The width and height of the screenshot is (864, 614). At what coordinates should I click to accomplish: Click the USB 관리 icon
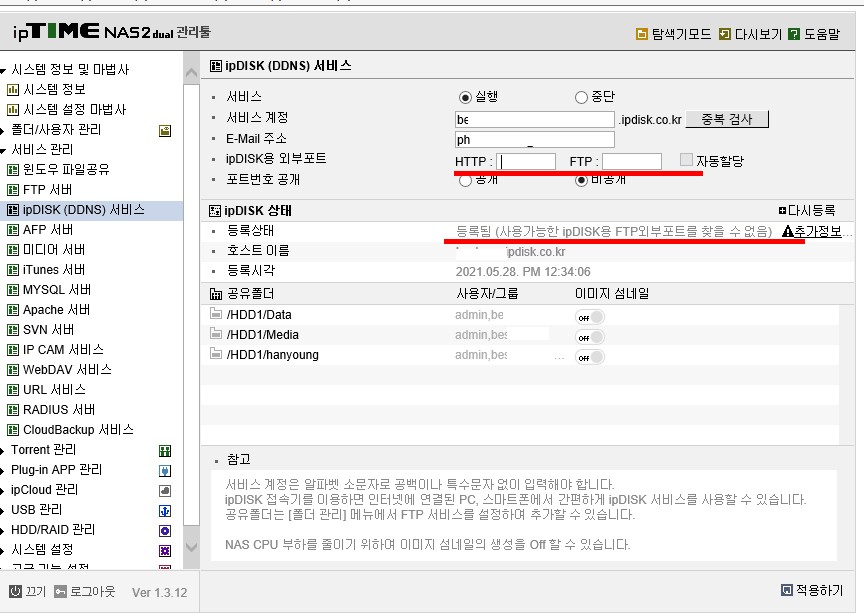165,511
